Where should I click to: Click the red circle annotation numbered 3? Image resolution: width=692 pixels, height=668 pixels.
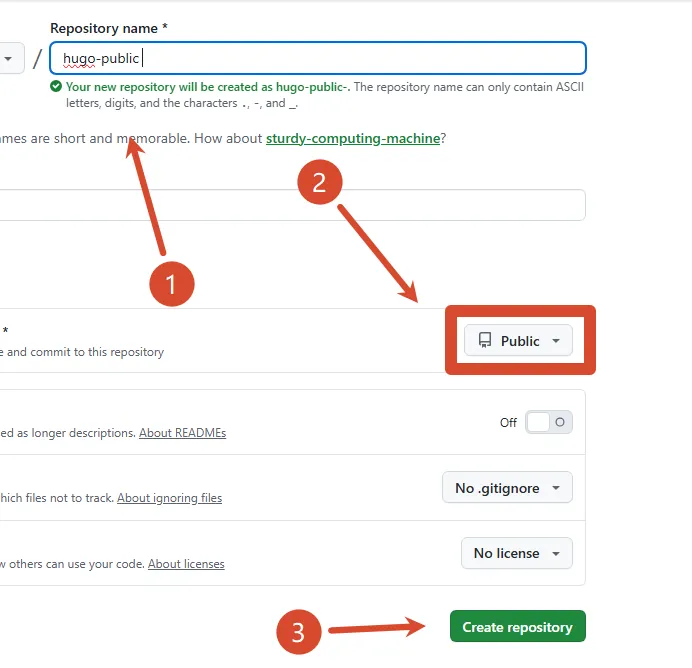[x=298, y=632]
